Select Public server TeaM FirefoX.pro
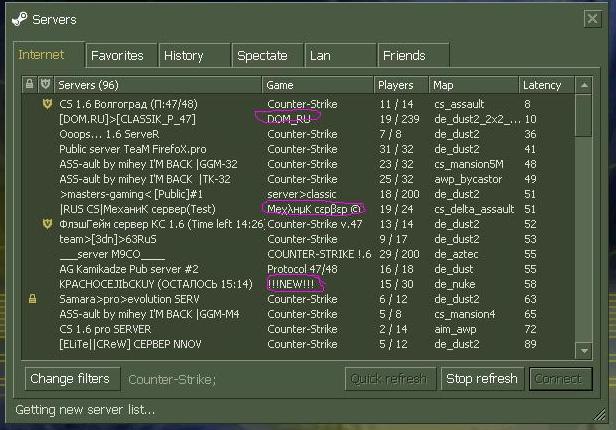Image resolution: width=616 pixels, height=430 pixels. (299, 149)
